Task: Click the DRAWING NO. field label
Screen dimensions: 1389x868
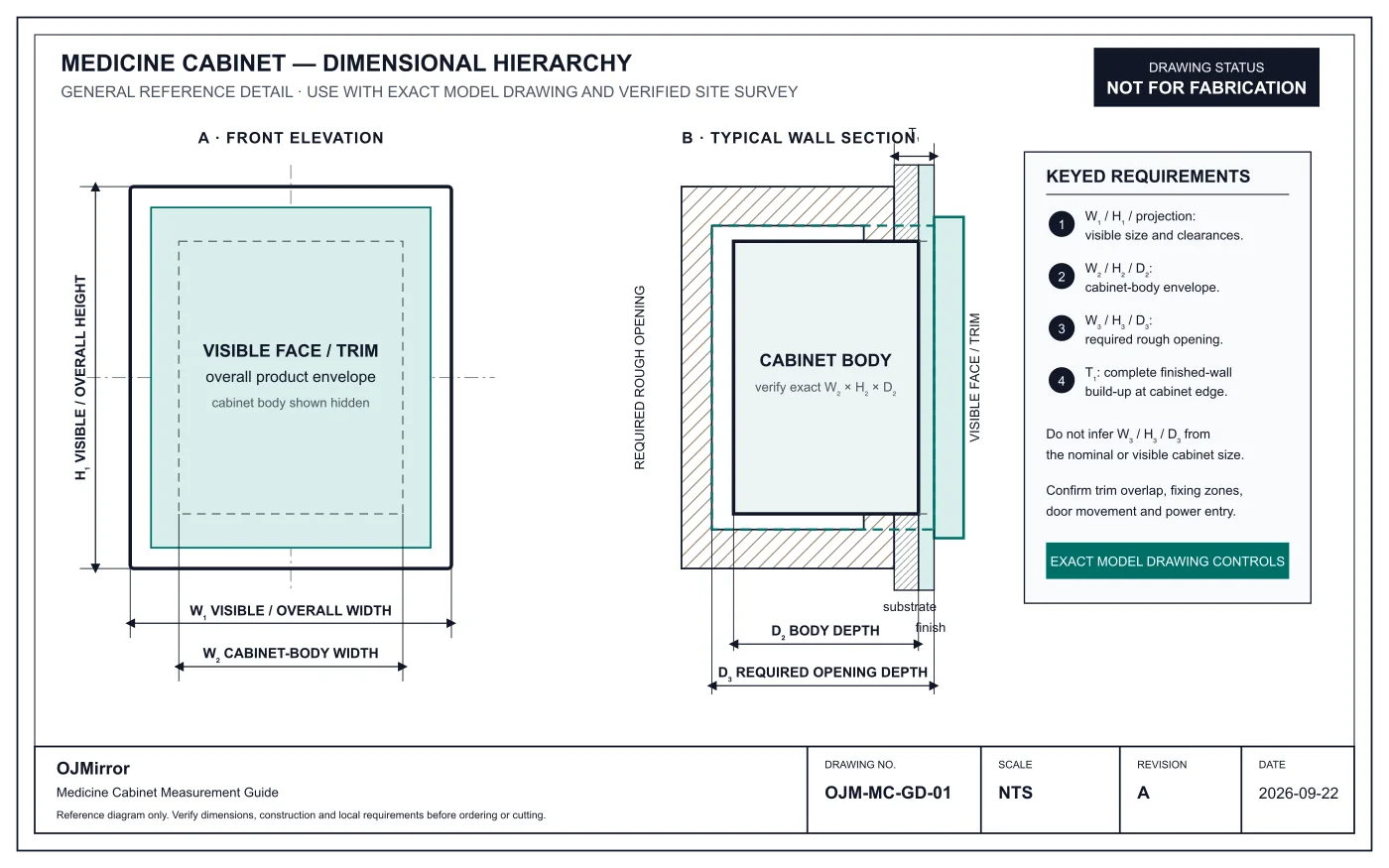Action: (x=860, y=765)
